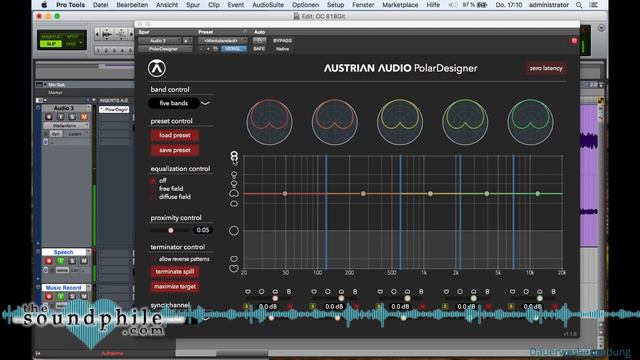Toggle mute on Audio 3 track
640x360 pixels.
(84, 117)
